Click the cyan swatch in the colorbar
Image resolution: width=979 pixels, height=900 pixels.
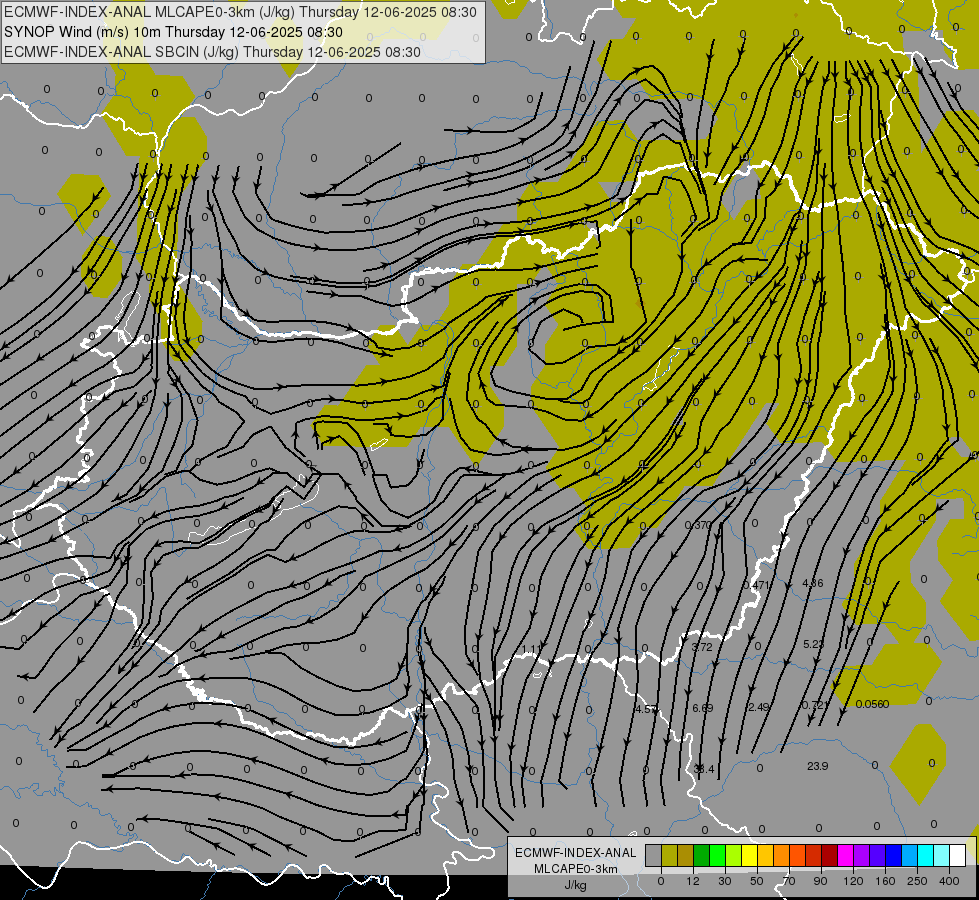[925, 856]
